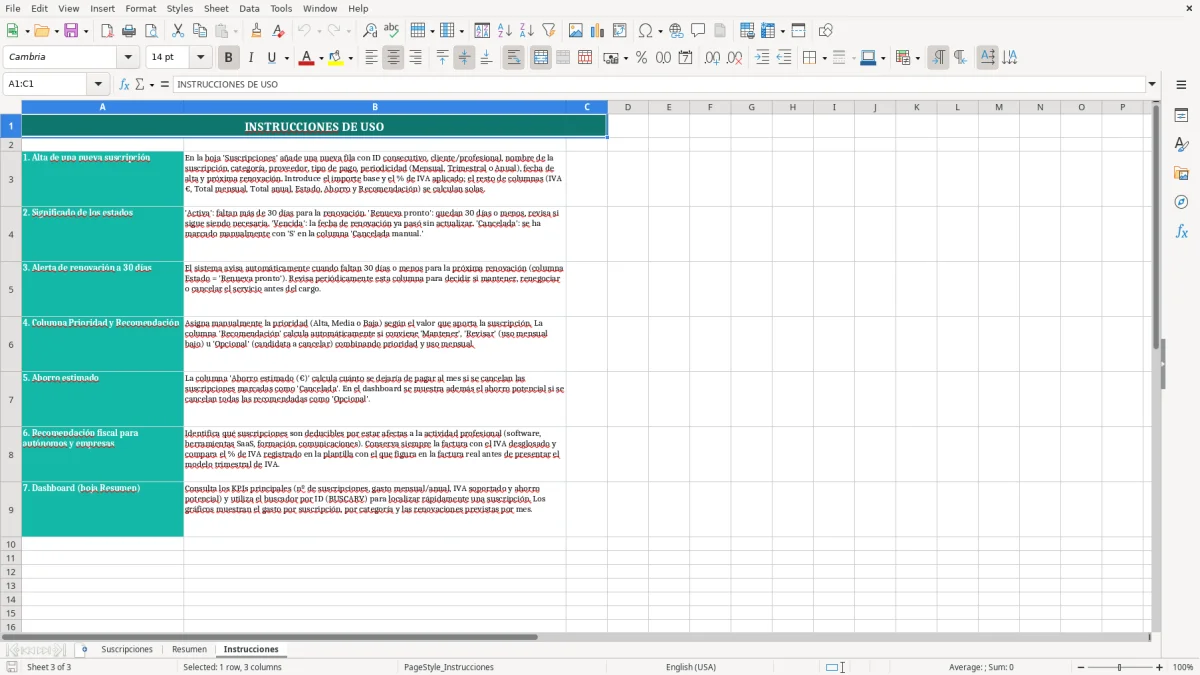Open the Data menu
This screenshot has width=1200, height=675.
pyautogui.click(x=249, y=8)
